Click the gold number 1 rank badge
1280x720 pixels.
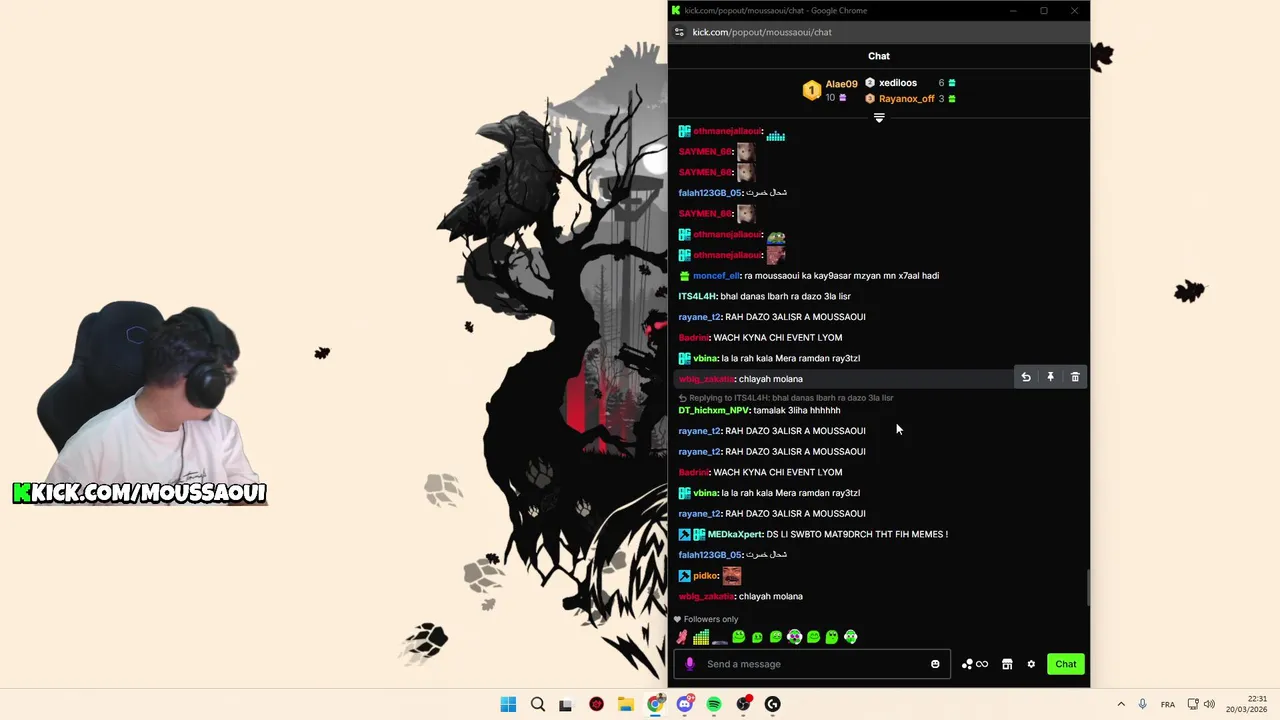(x=812, y=91)
